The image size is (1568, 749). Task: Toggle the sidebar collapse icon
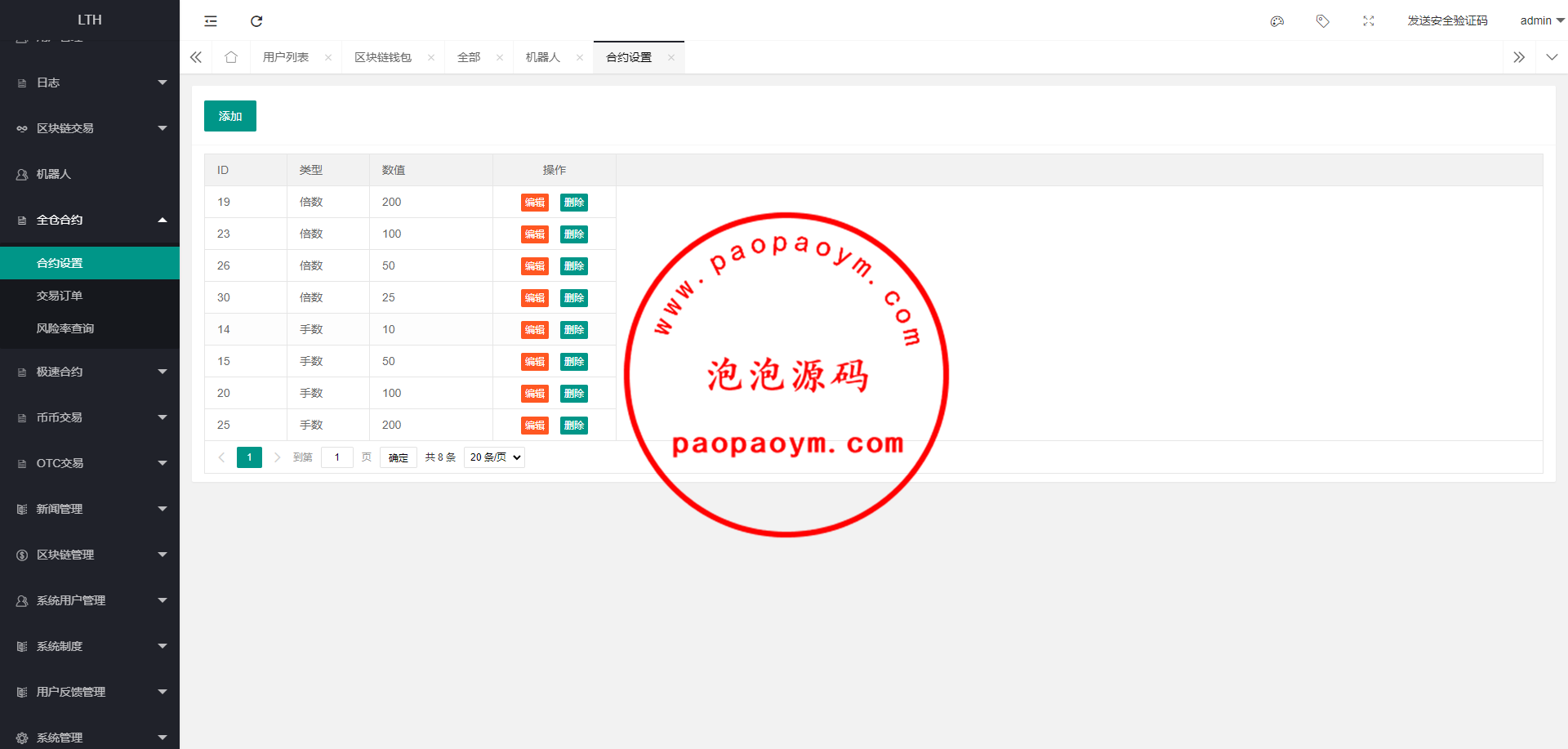point(211,21)
